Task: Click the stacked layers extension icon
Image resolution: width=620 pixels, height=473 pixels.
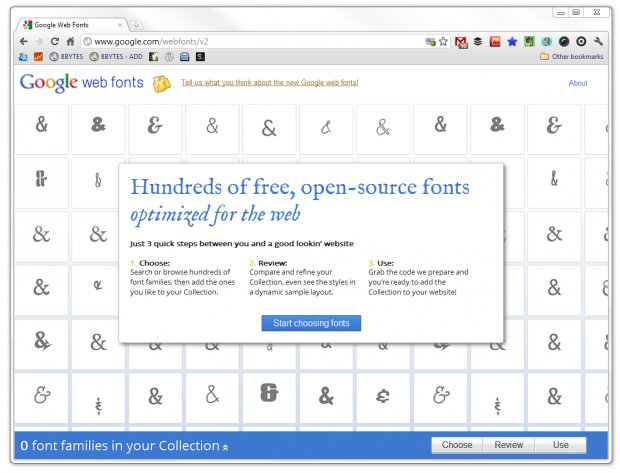Action: point(478,41)
